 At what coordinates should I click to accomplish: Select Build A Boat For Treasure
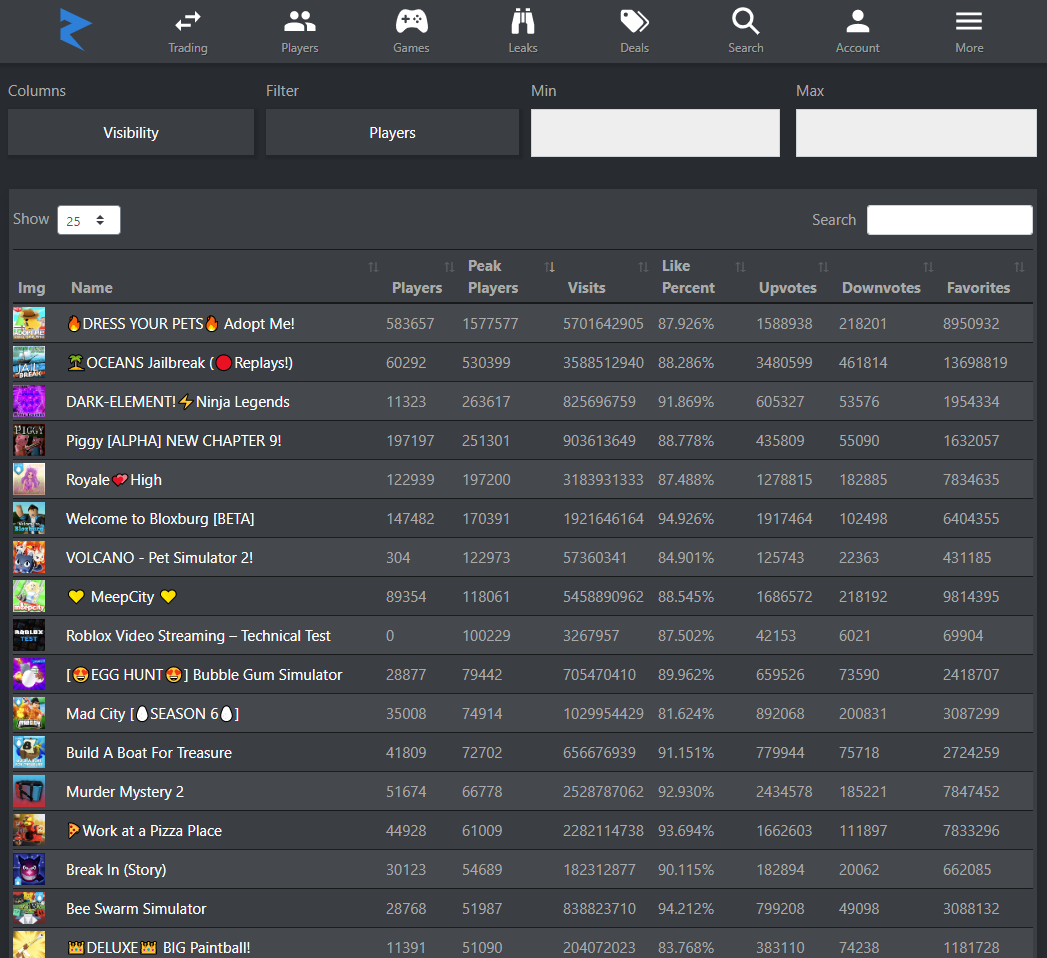tap(149, 753)
